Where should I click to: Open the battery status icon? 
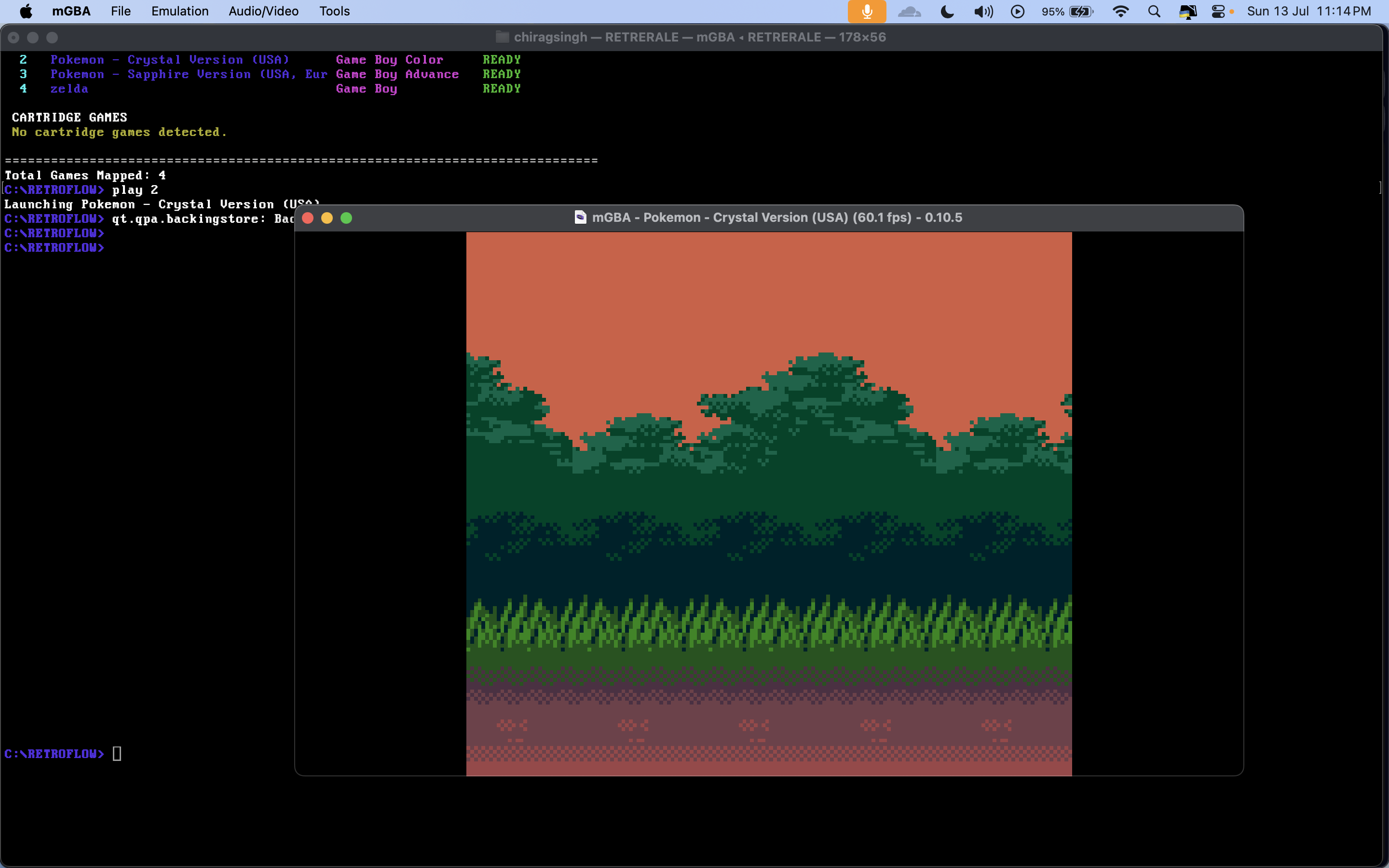pyautogui.click(x=1081, y=12)
